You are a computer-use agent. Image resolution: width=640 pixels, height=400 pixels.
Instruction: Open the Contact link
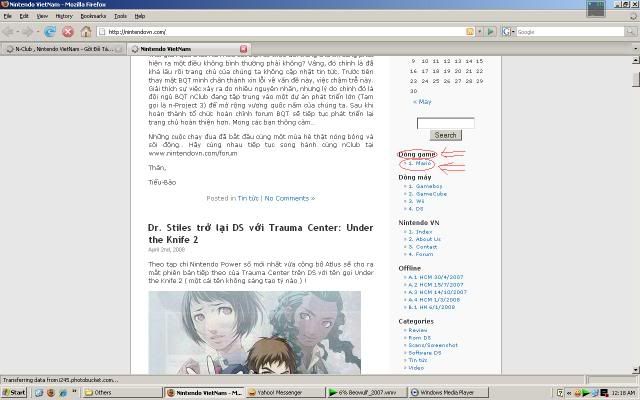[x=422, y=247]
